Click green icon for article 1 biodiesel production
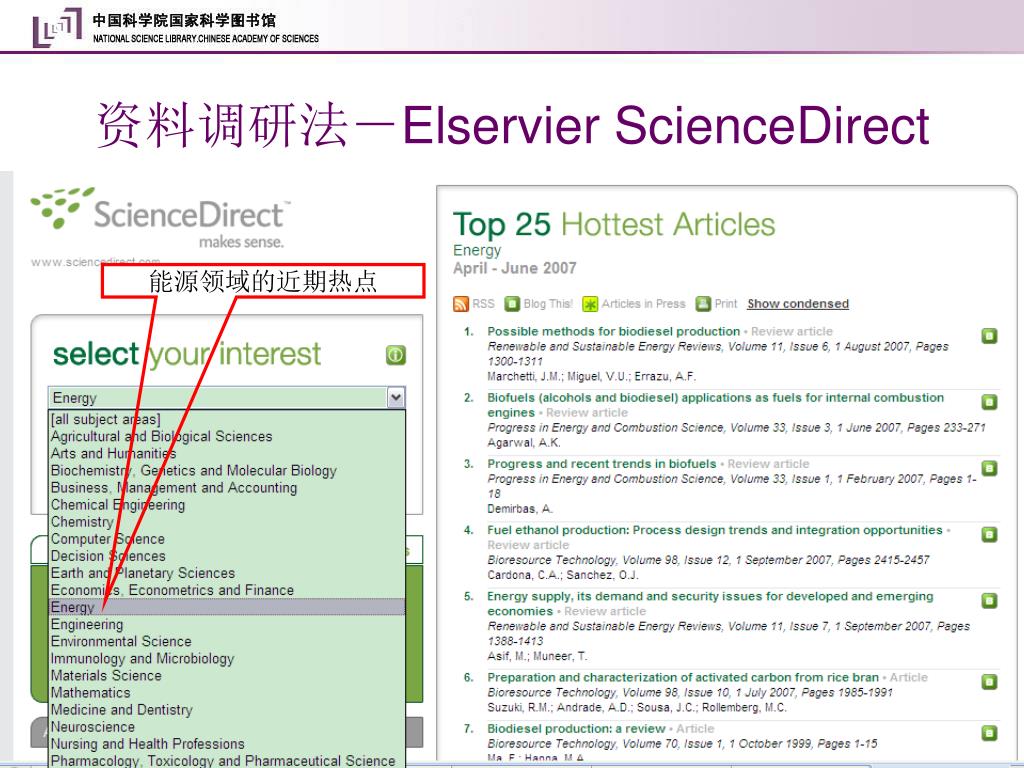 click(989, 336)
